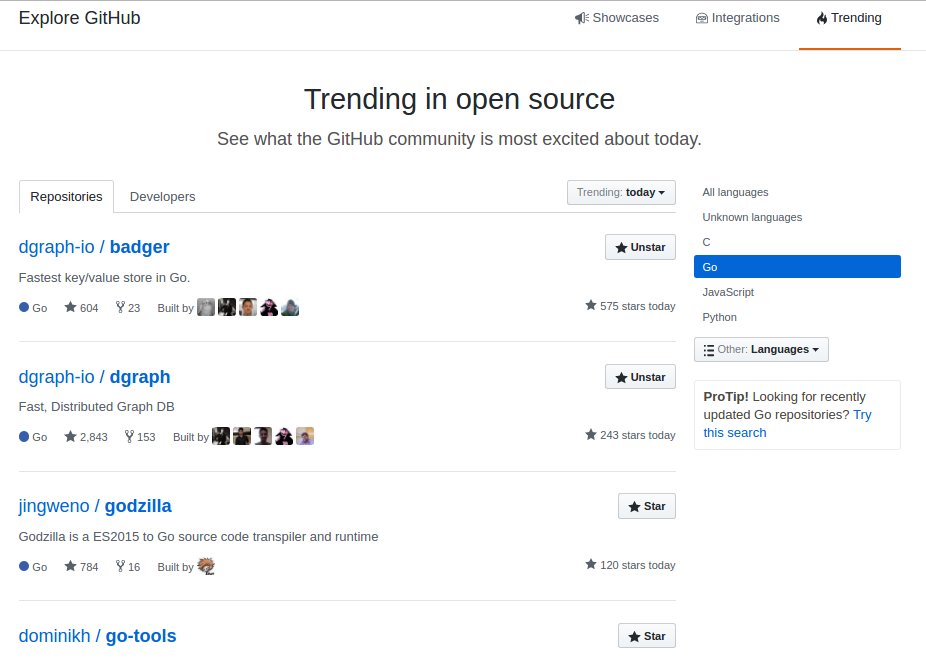
Task: Filter trending repositories by JavaScript
Action: [728, 292]
